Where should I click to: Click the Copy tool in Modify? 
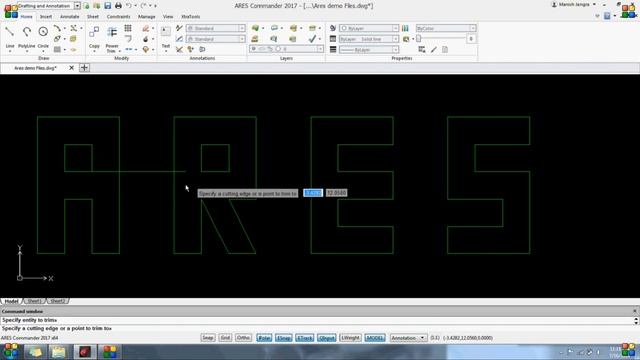tap(94, 37)
